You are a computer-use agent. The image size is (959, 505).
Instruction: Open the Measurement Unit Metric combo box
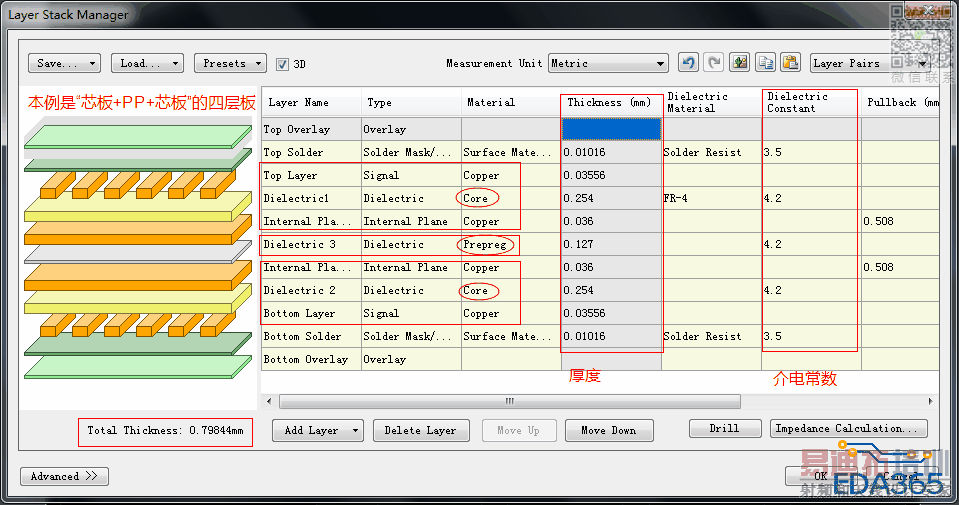607,63
